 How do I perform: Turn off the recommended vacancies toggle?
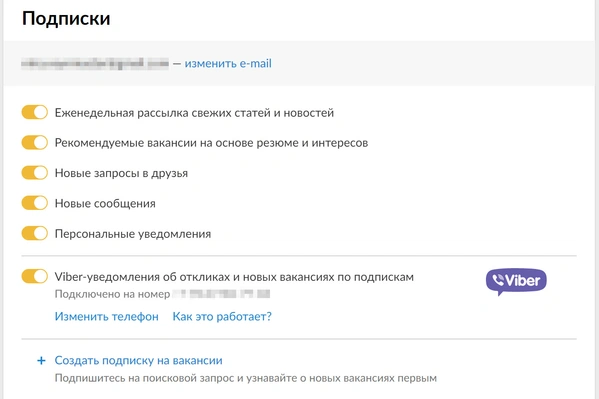[x=35, y=143]
